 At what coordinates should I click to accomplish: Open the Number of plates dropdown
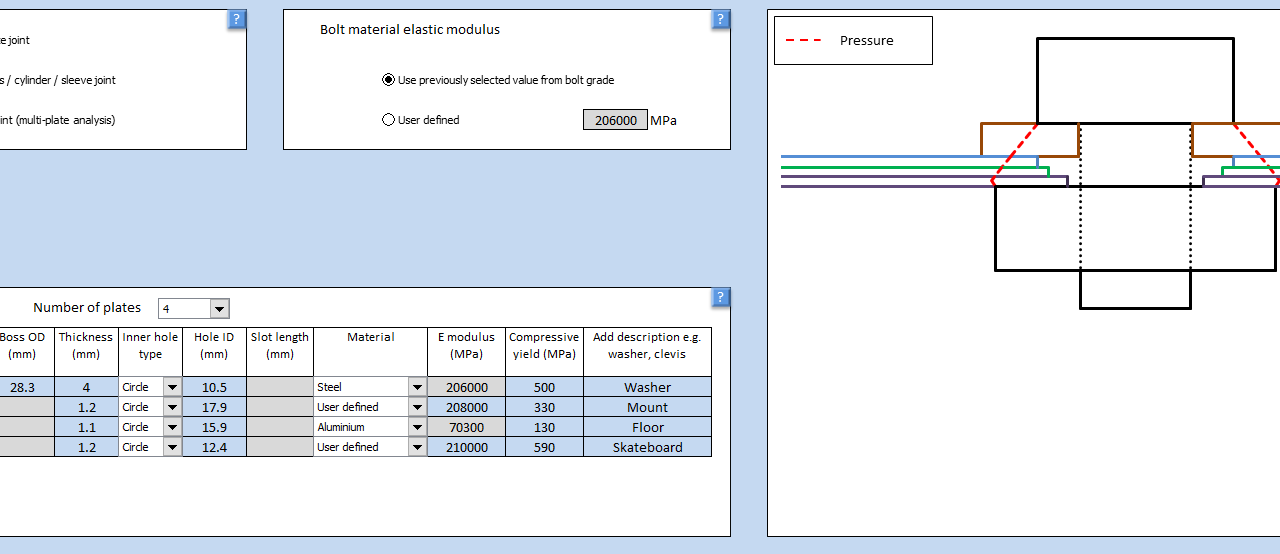click(x=220, y=309)
